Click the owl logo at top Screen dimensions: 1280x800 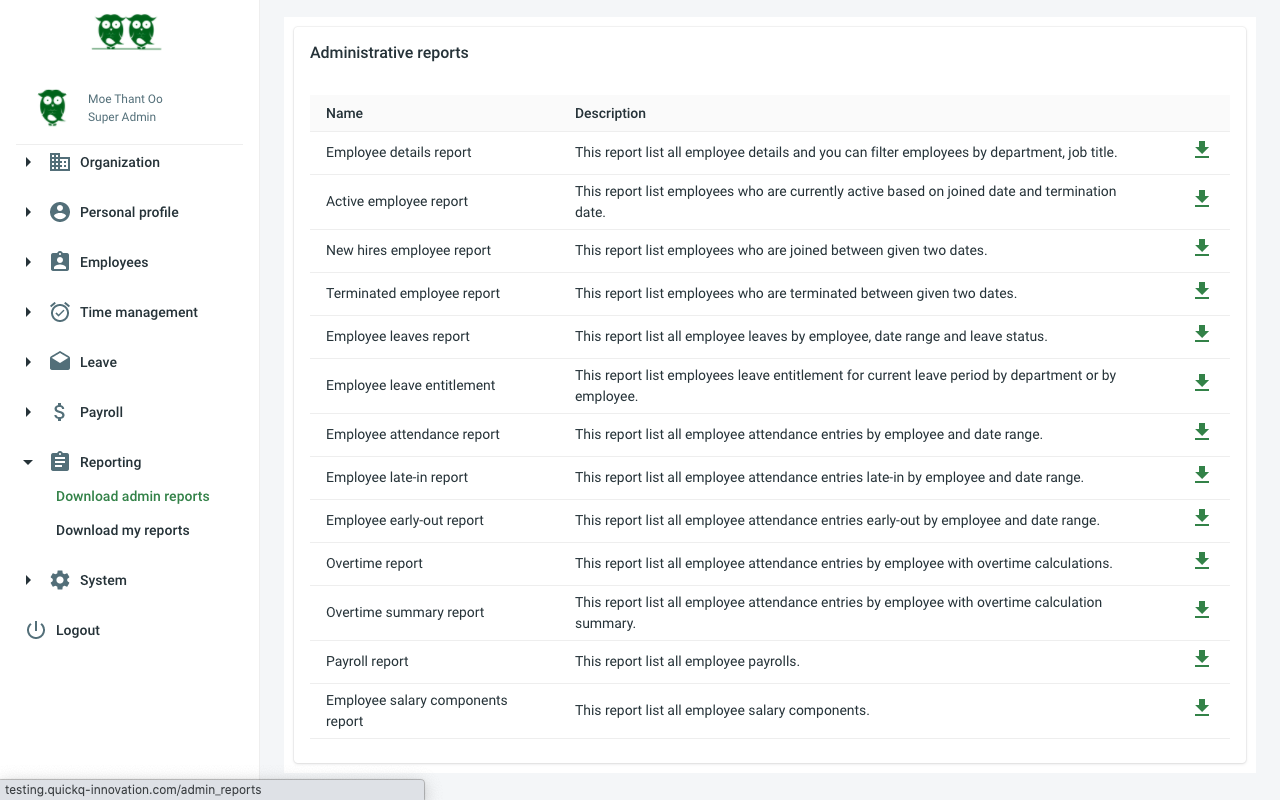coord(126,31)
